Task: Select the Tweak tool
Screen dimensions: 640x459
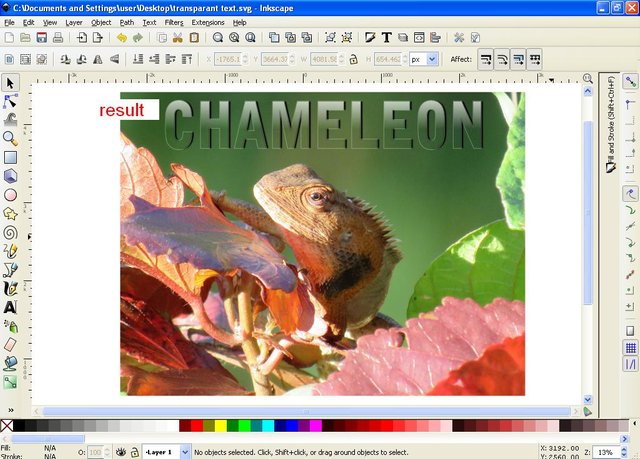Action: pyautogui.click(x=10, y=120)
